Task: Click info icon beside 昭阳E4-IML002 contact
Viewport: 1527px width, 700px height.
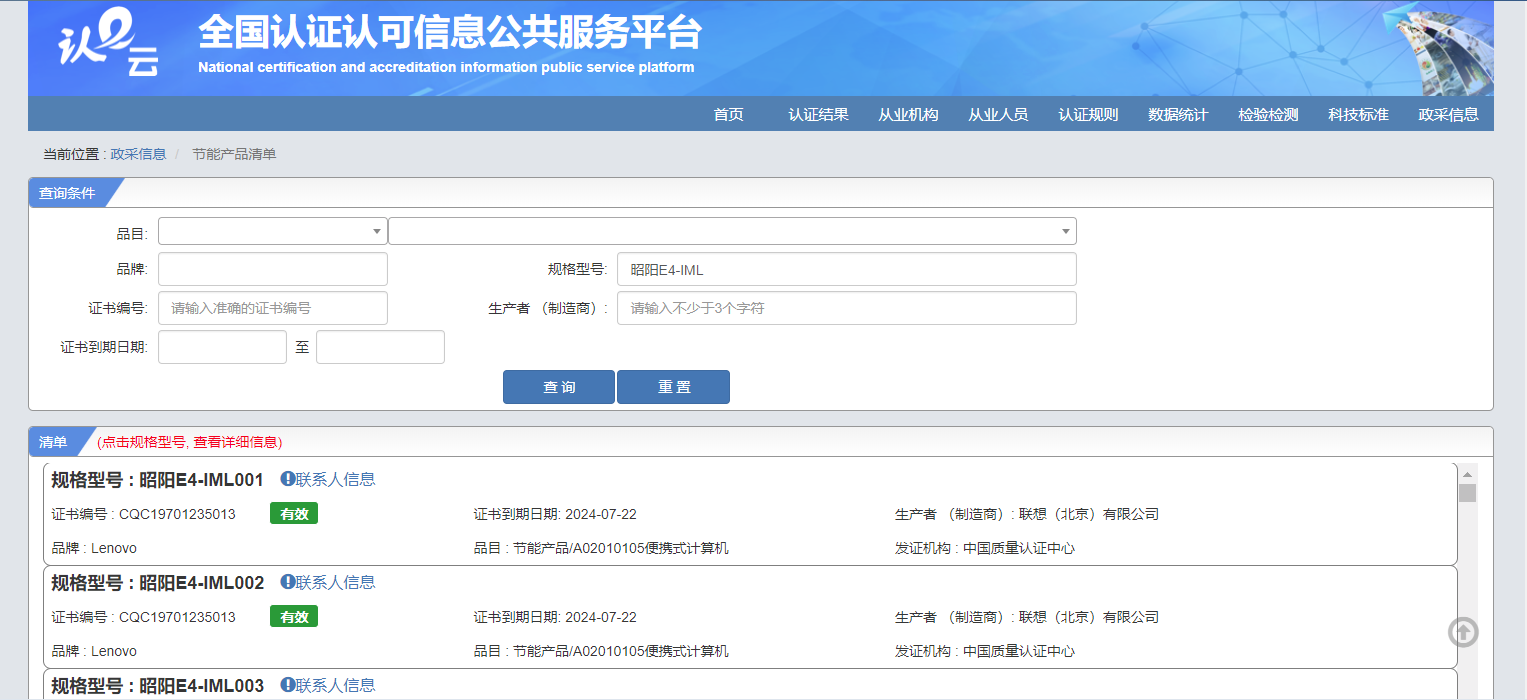Action: pyautogui.click(x=287, y=582)
